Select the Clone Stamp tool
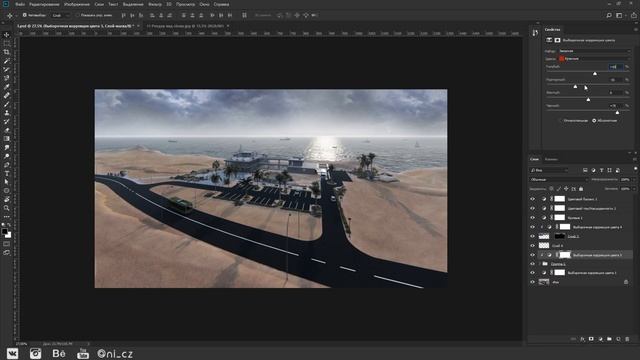The image size is (640, 360). pos(7,113)
